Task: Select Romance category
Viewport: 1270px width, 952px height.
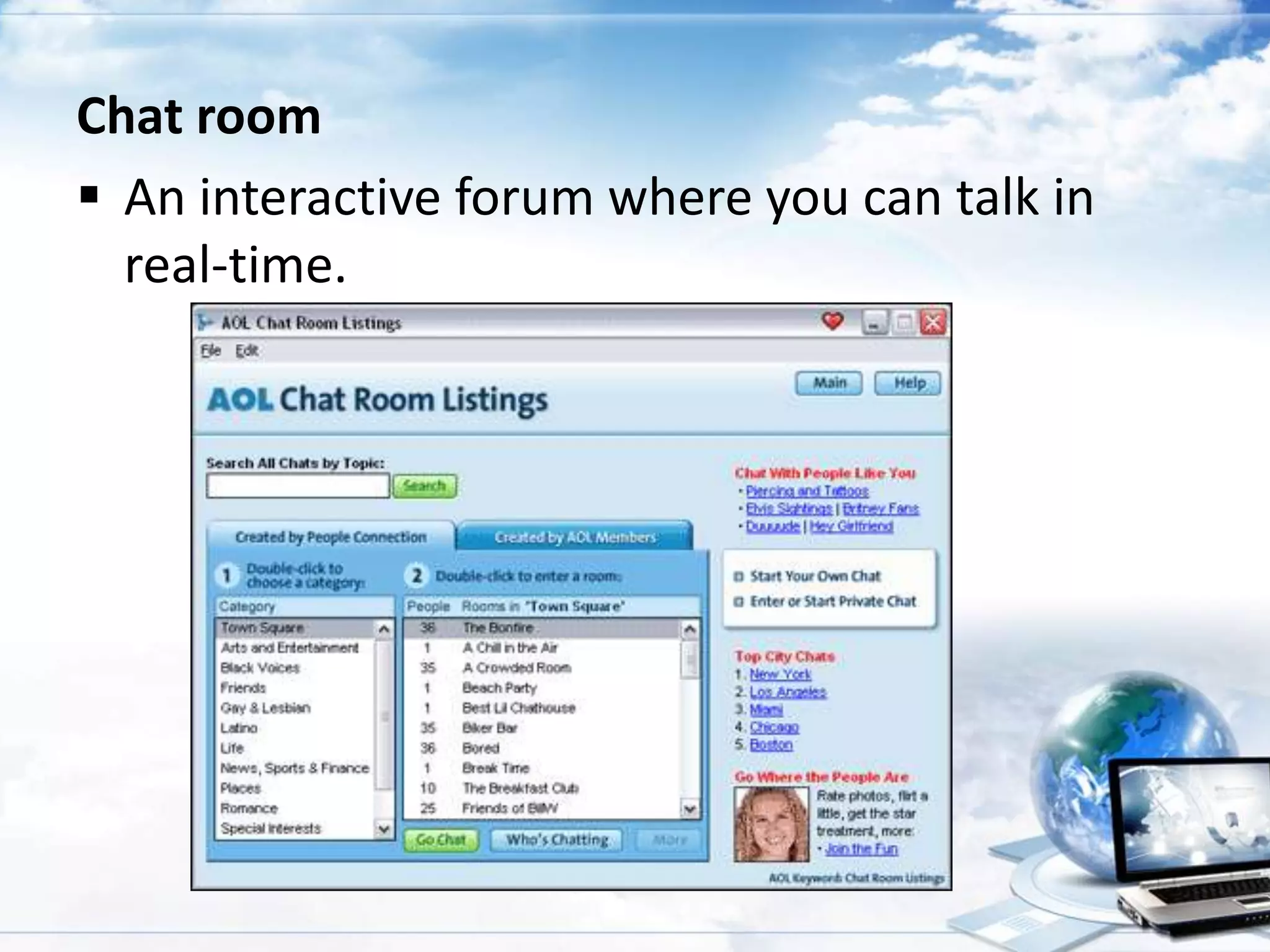Action: [295, 808]
